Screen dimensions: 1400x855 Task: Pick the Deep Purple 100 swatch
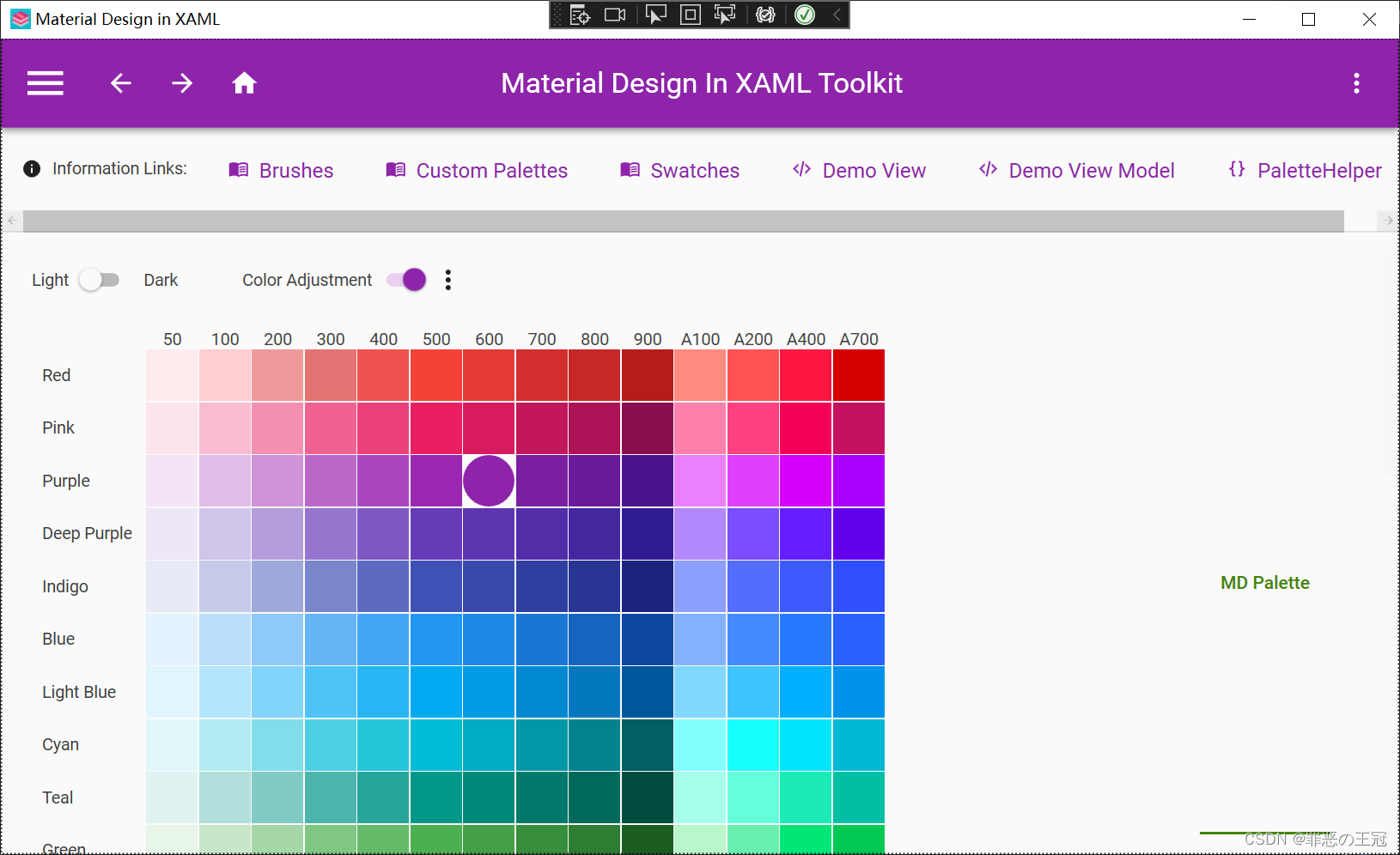tap(225, 534)
